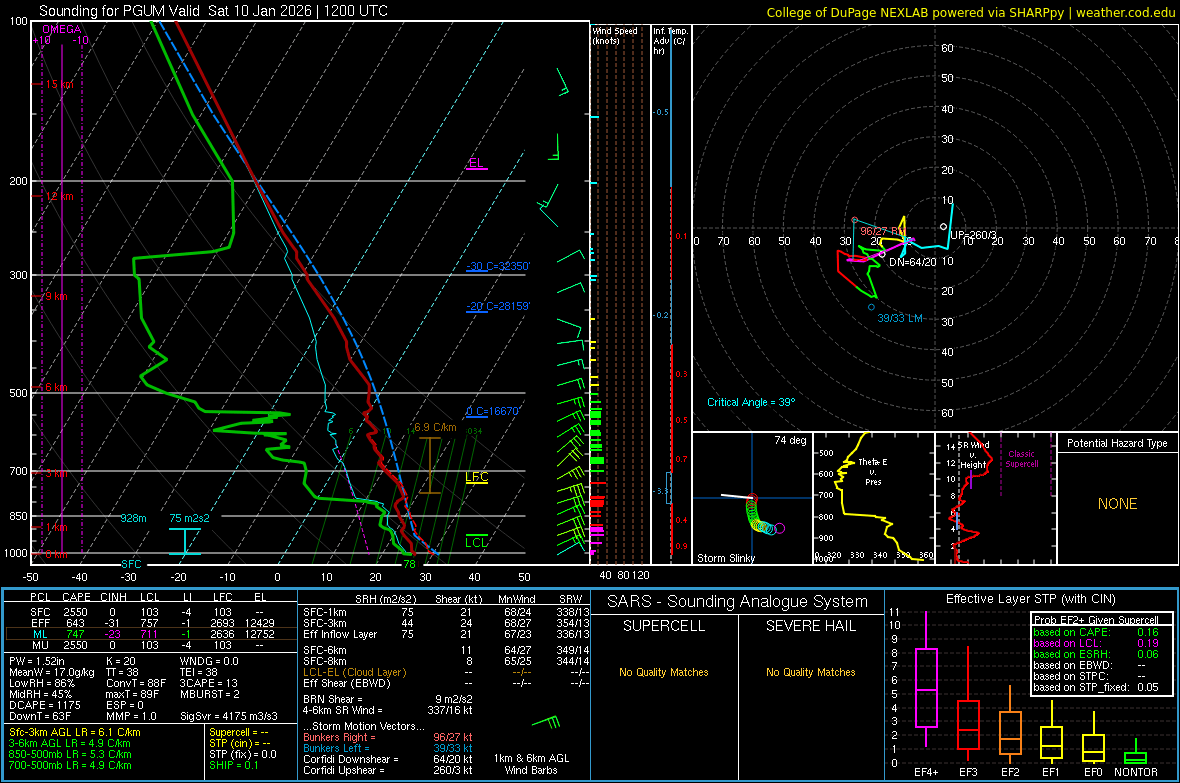This screenshot has width=1180, height=783.
Task: Click the 'STP (fix) = 0.0' value
Action: 242,754
